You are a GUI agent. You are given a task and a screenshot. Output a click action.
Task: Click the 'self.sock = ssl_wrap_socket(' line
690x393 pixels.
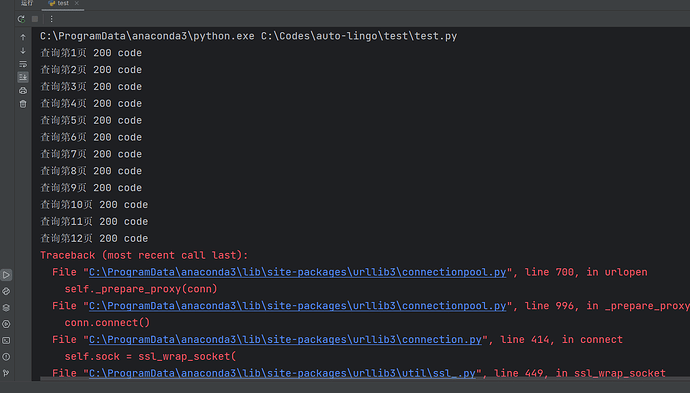(x=150, y=356)
